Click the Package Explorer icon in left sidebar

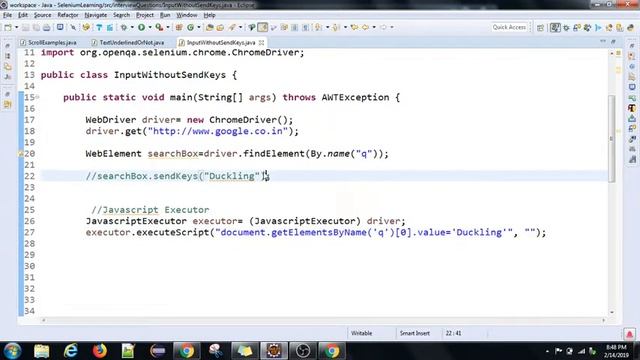click(x=7, y=56)
